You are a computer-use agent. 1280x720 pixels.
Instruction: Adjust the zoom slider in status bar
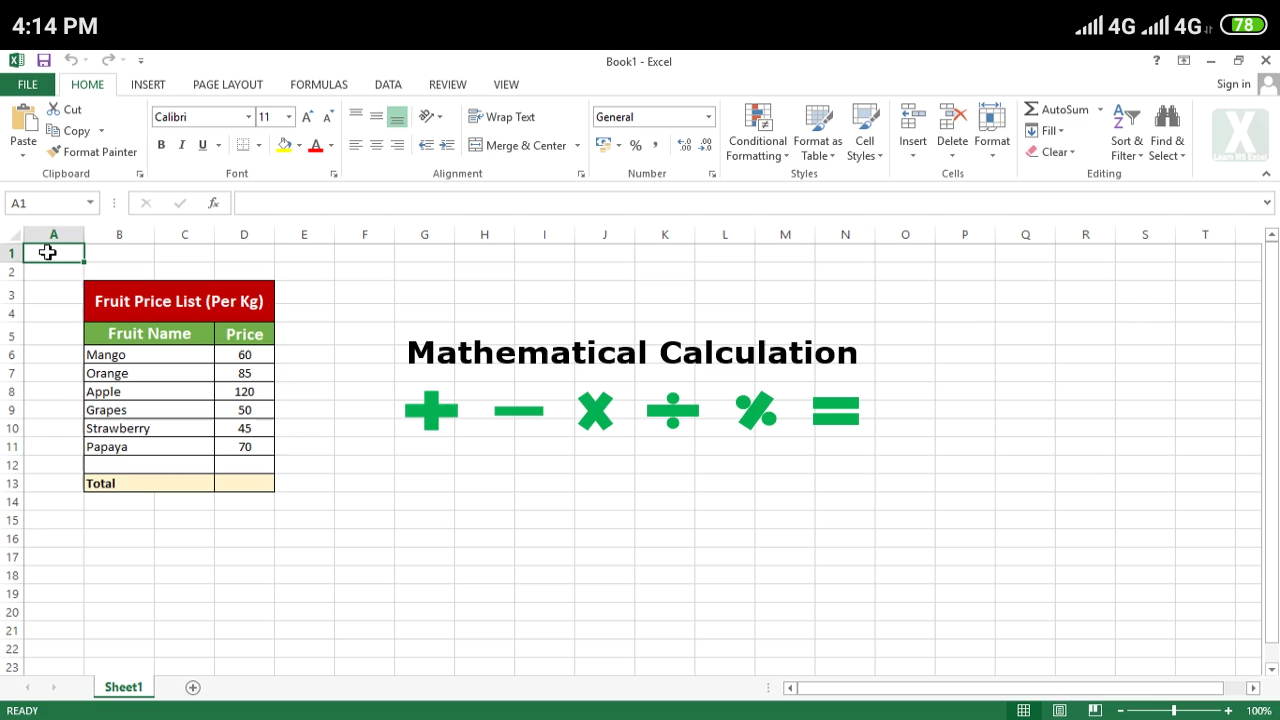click(1174, 711)
